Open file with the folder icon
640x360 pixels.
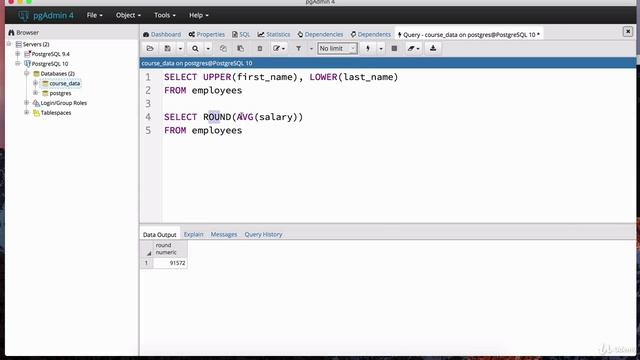[150, 49]
